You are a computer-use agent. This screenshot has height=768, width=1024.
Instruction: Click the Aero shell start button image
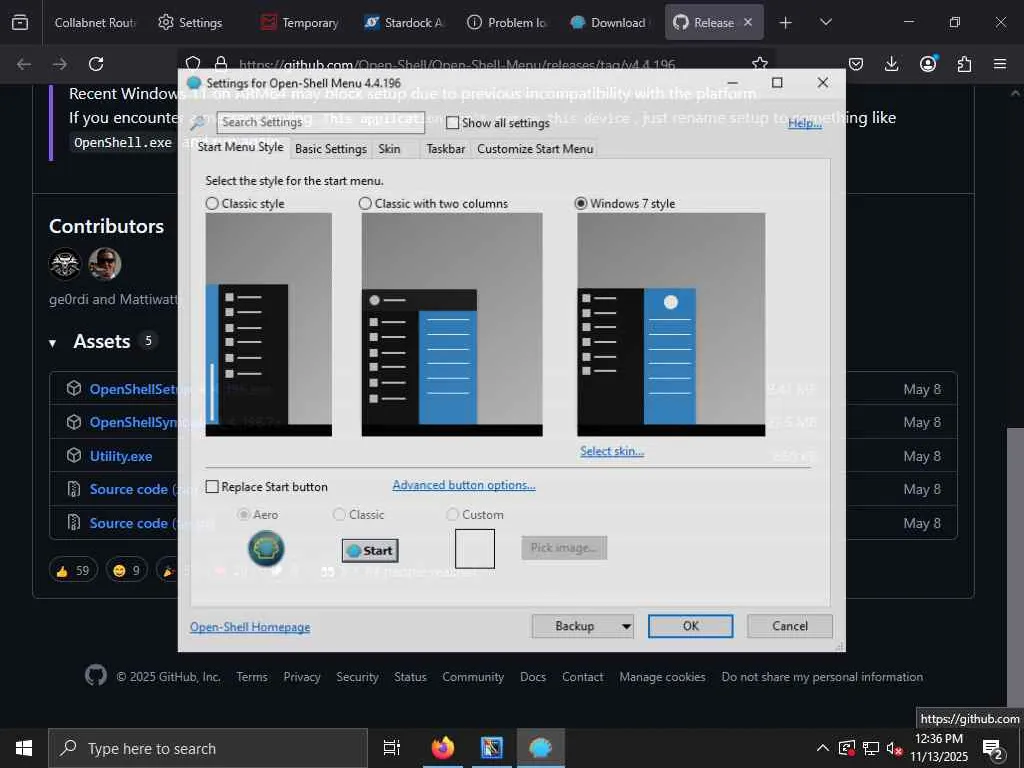[266, 549]
